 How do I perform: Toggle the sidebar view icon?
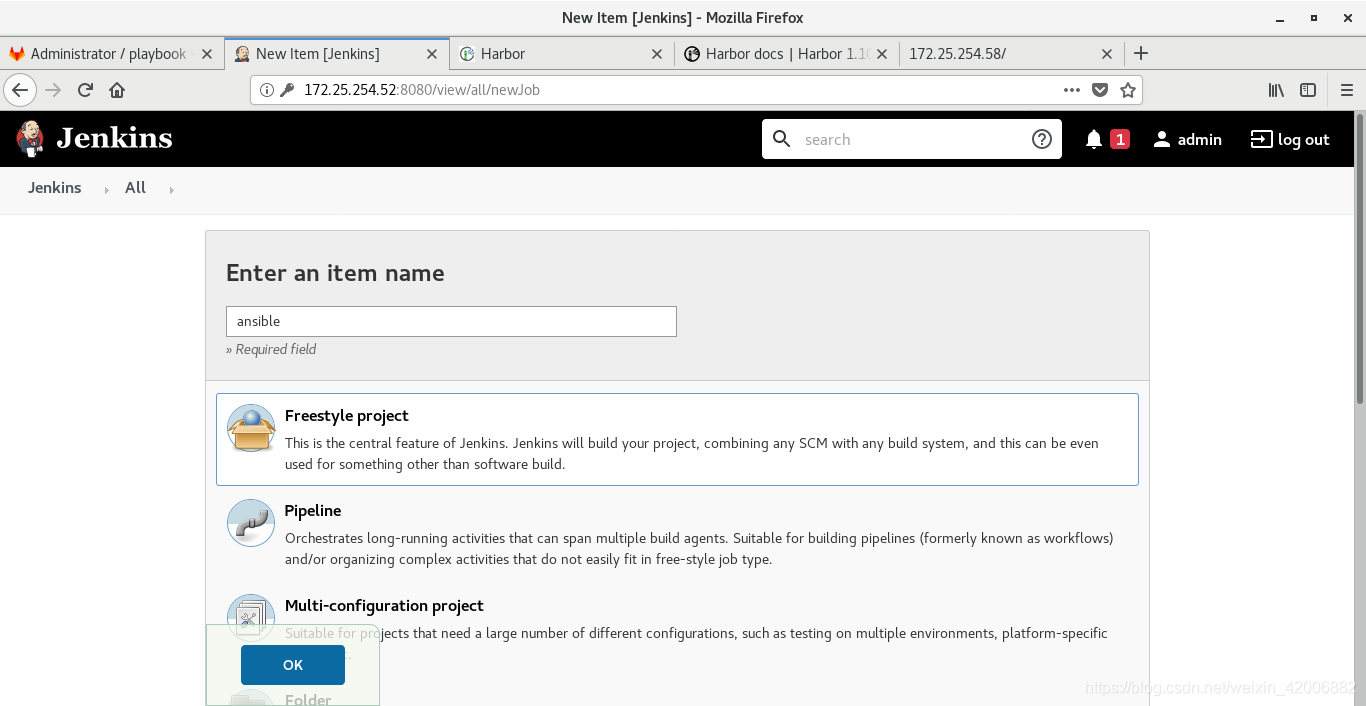(x=1308, y=90)
